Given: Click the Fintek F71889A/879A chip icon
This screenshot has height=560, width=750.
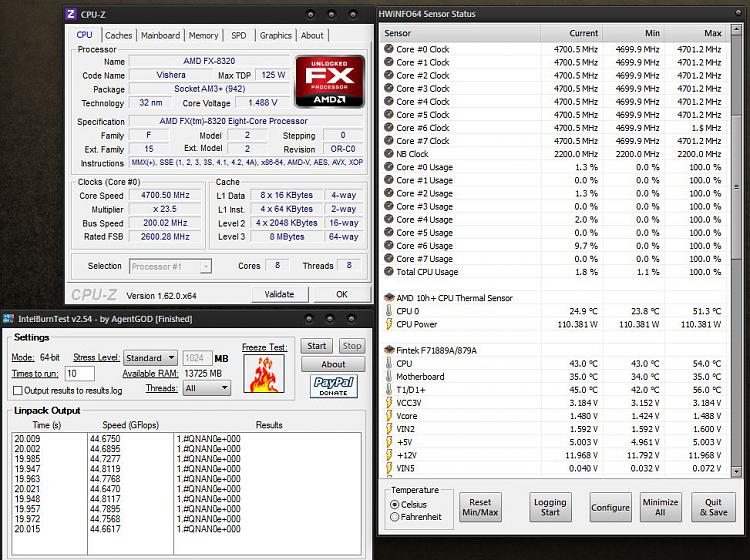Looking at the screenshot, I should coord(389,350).
